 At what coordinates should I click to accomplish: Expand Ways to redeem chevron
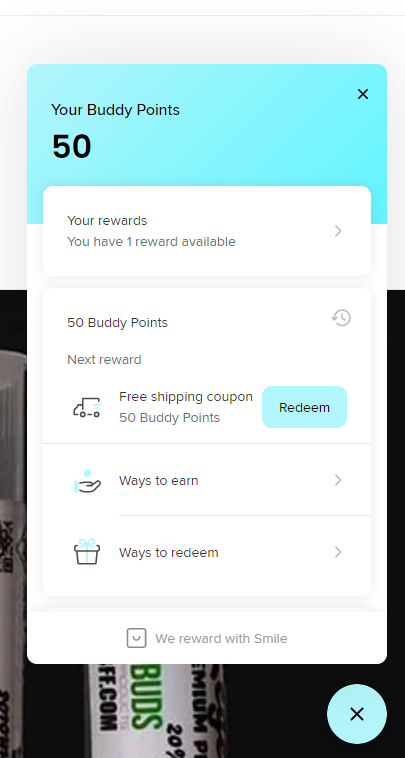(338, 552)
